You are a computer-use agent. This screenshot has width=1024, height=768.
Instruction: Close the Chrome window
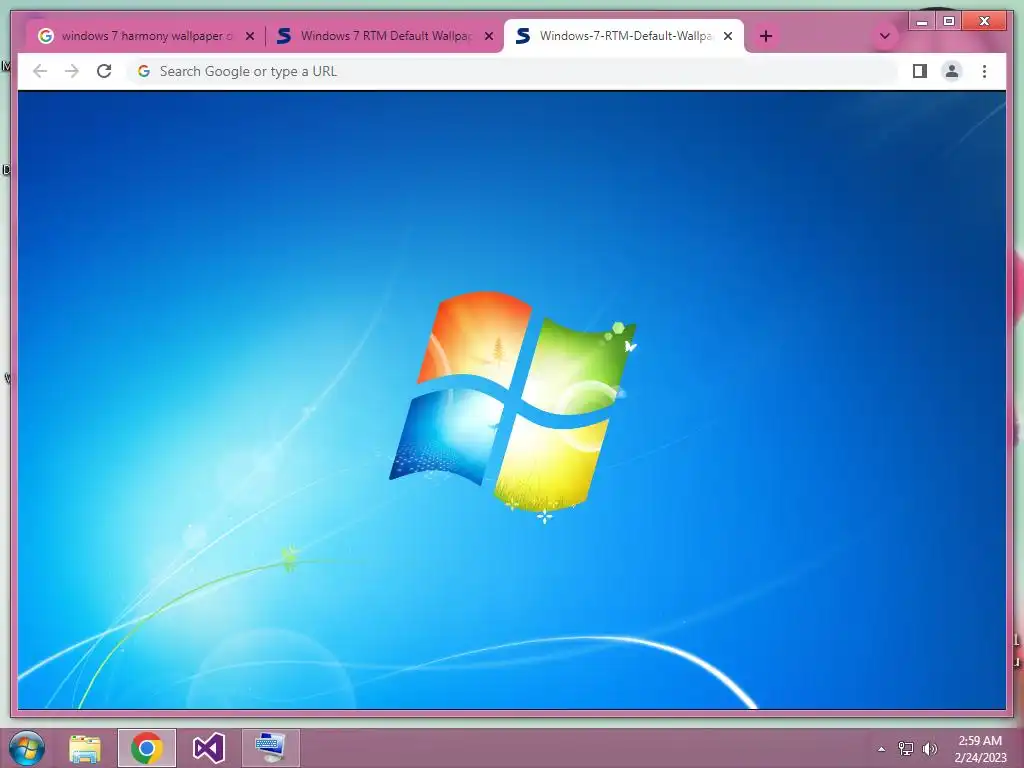[x=985, y=22]
